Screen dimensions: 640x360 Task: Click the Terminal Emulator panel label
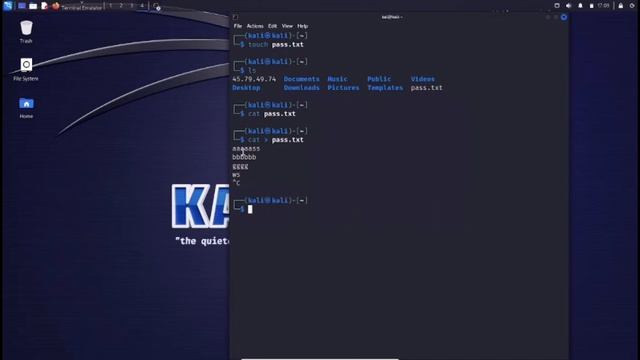81,7
